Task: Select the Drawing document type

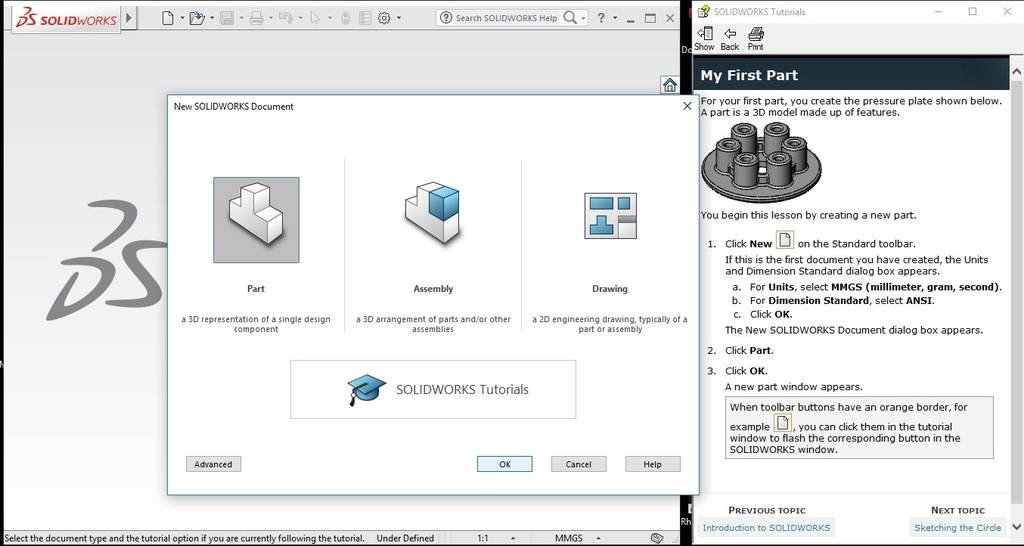Action: tap(610, 216)
